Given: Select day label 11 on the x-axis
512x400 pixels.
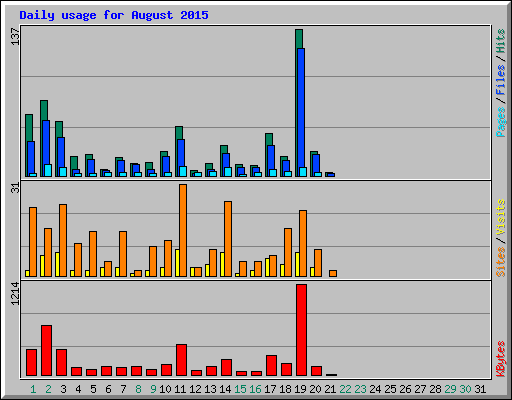Looking at the screenshot, I should click(180, 389).
